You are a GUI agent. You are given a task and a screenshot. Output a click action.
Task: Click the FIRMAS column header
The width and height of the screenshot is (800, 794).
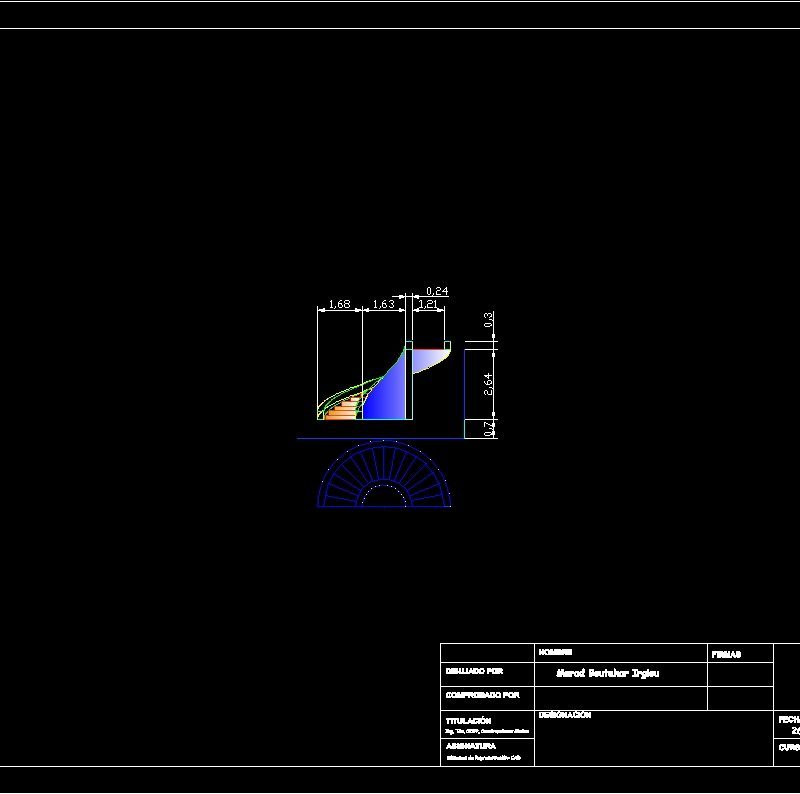tap(726, 652)
